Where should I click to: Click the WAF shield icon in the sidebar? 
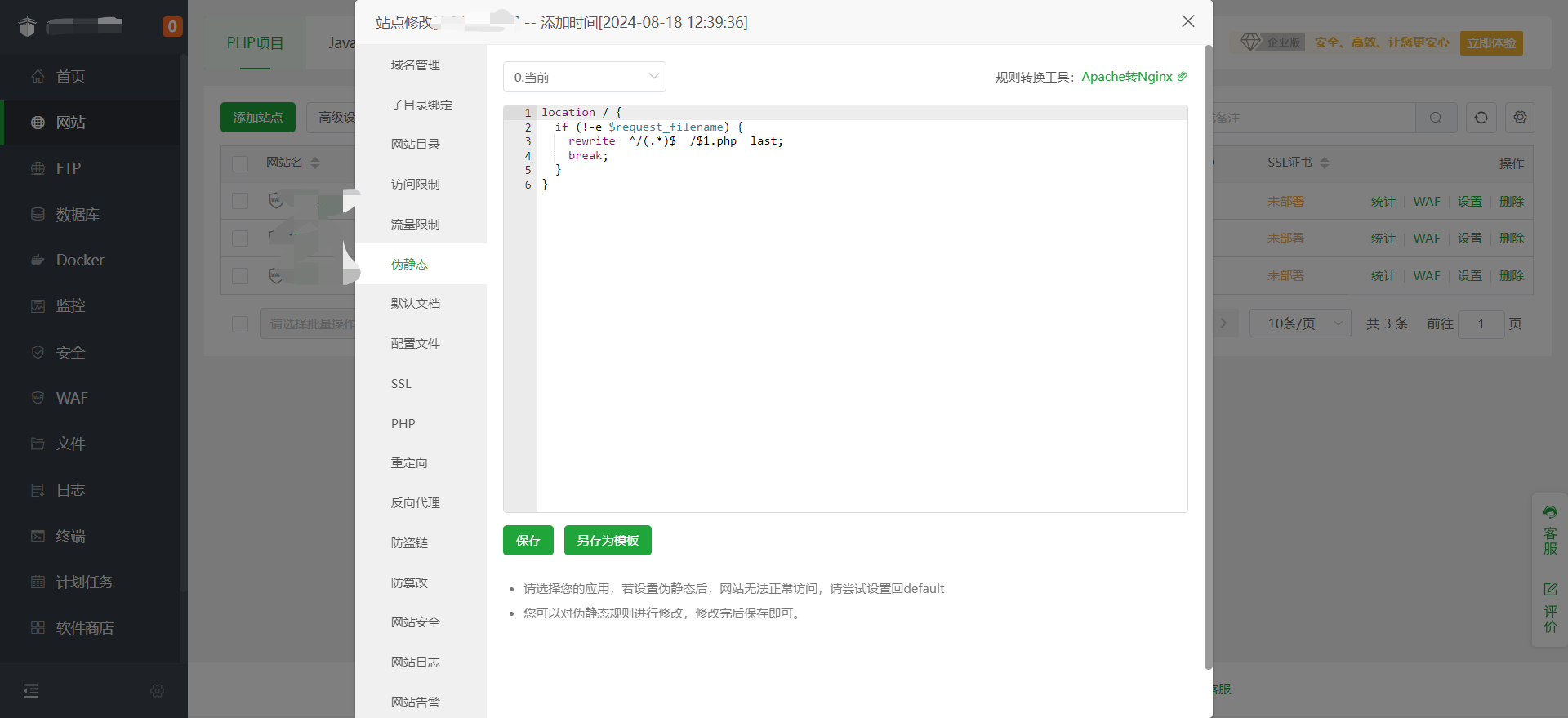[38, 398]
